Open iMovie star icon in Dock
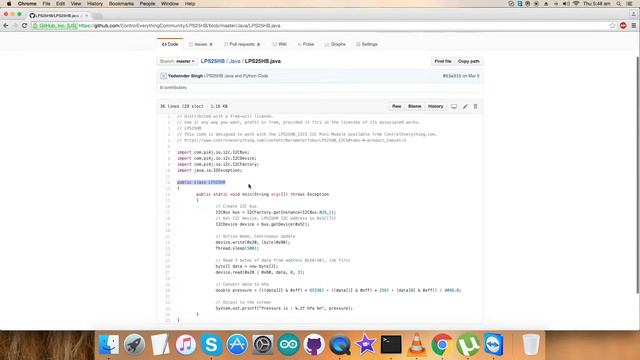The image size is (640, 360). point(365,344)
